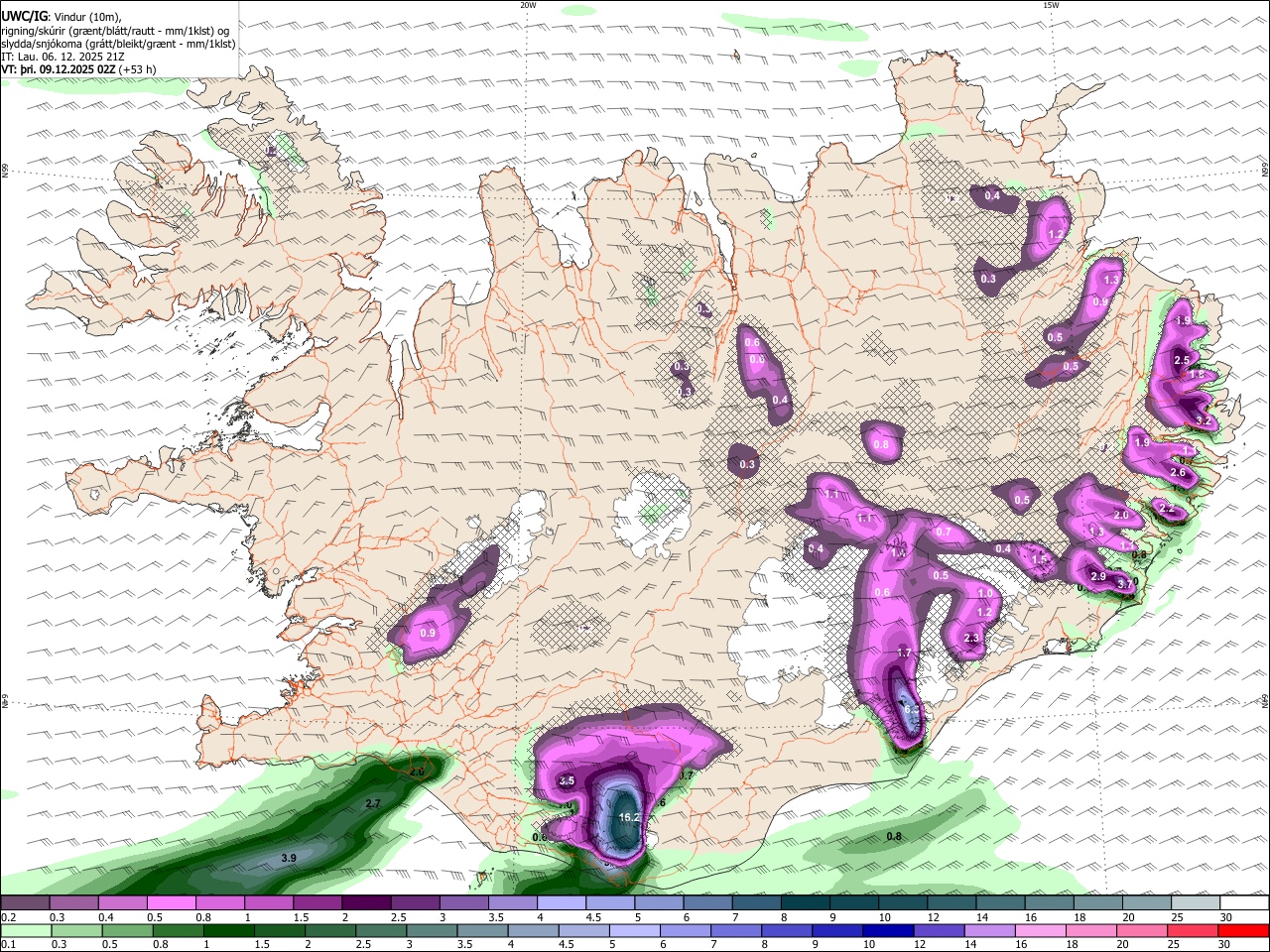Click the "3.9" rain value over southwest ocean
1270x952 pixels.
[x=289, y=858]
